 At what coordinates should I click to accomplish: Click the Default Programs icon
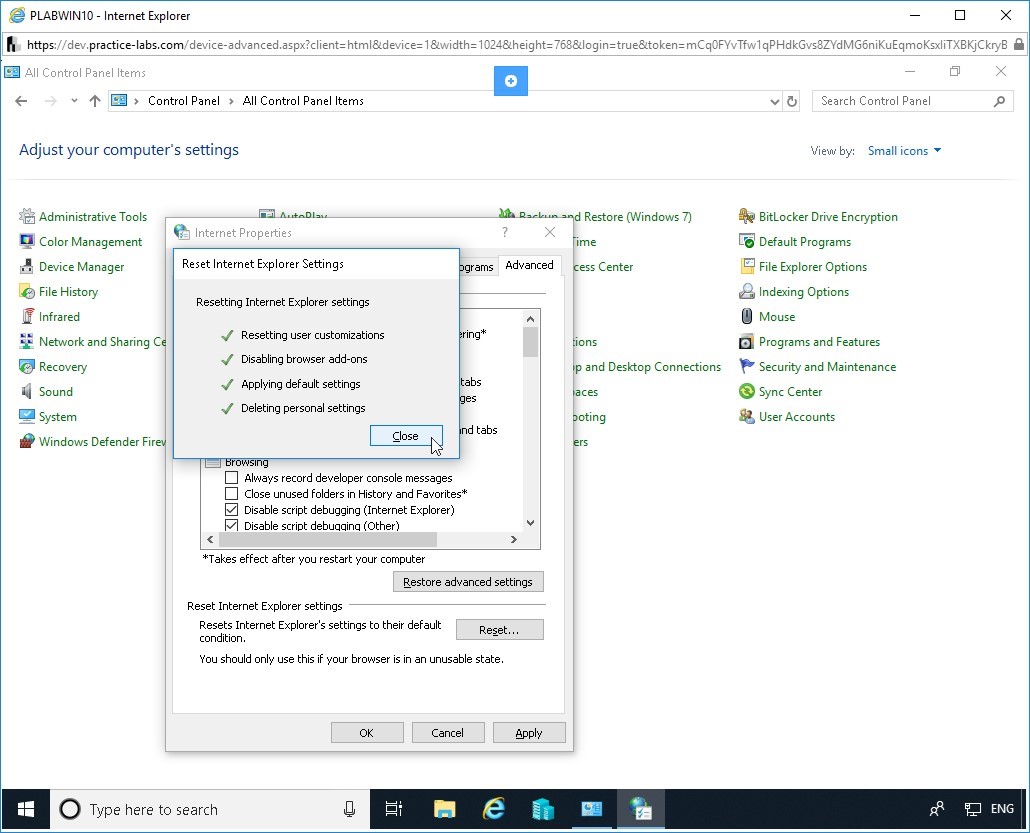tap(747, 241)
